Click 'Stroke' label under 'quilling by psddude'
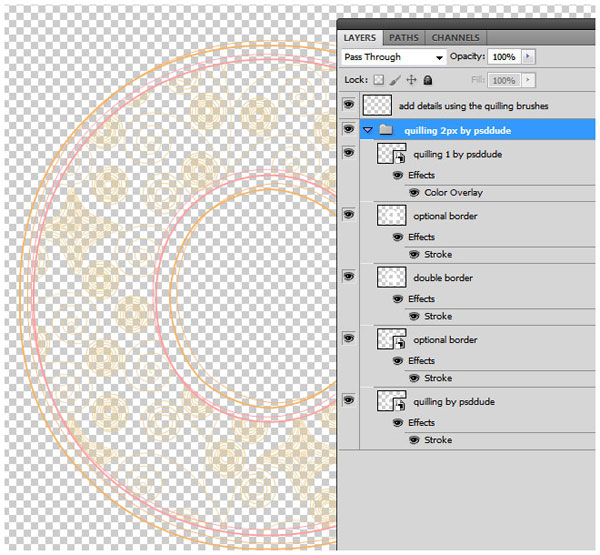 (x=438, y=440)
